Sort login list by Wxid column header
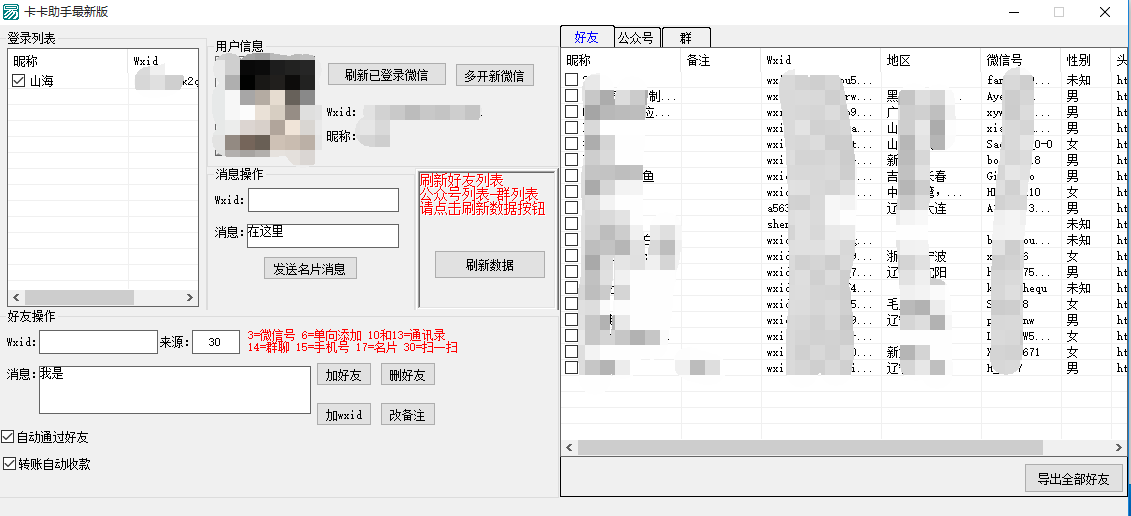Image resolution: width=1131 pixels, height=516 pixels. (x=163, y=61)
